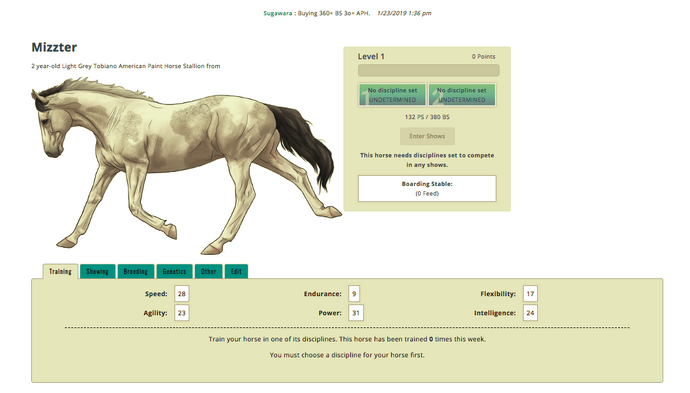Click the second No discipline set slot
The width and height of the screenshot is (690, 393).
(x=462, y=95)
